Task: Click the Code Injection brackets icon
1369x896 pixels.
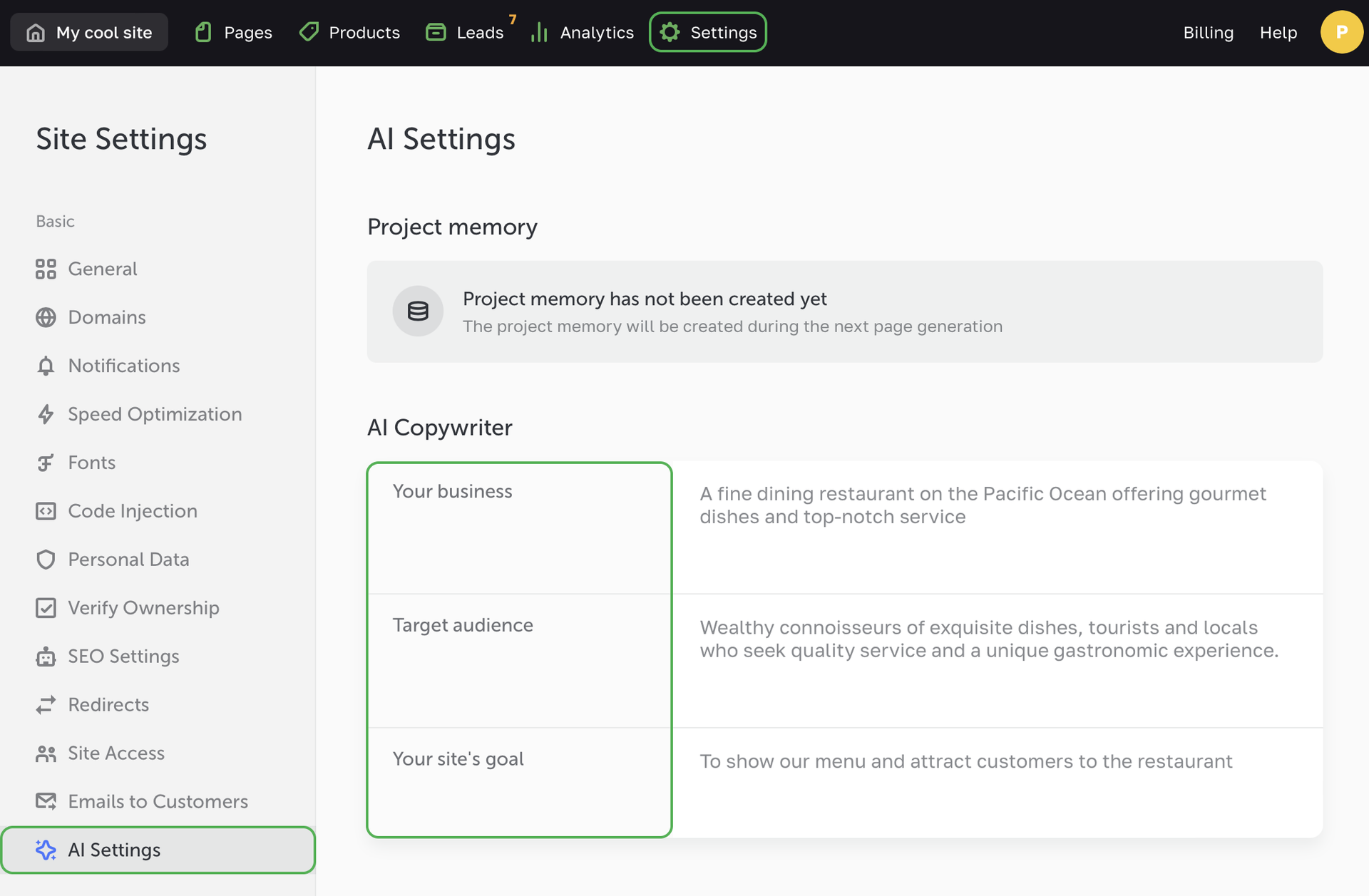Action: (46, 511)
